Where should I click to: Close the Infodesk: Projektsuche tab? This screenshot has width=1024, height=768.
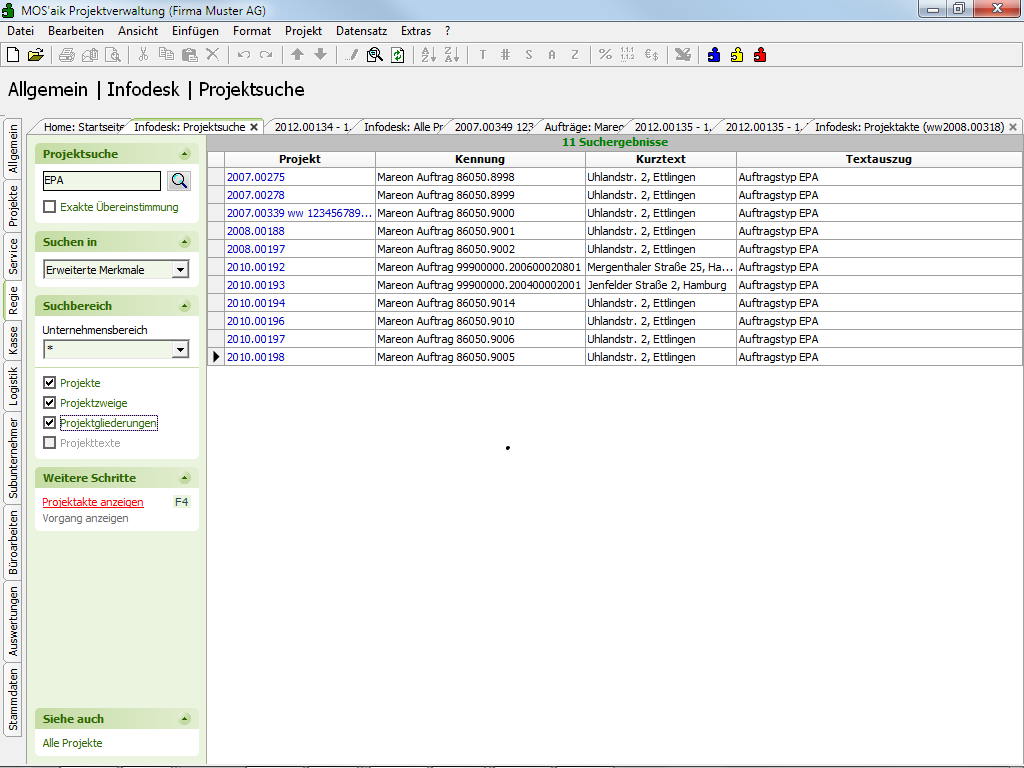(x=254, y=127)
